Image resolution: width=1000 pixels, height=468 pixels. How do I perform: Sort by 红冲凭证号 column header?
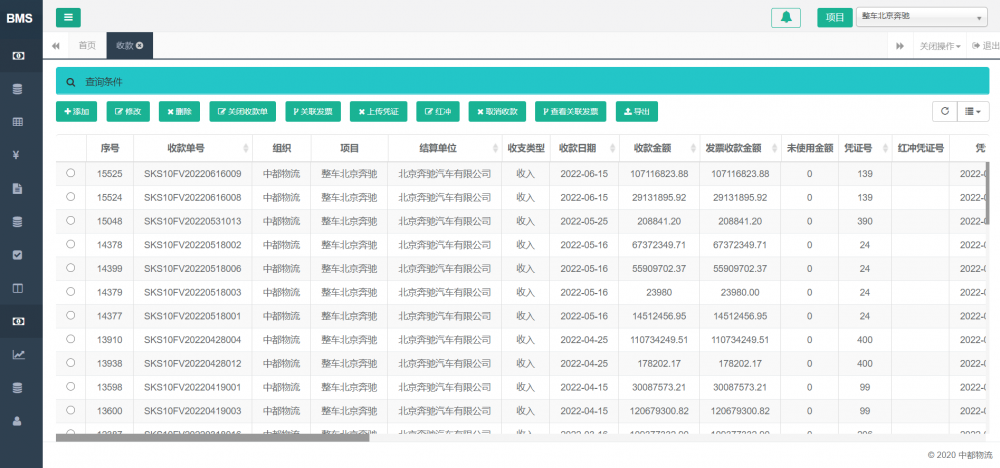click(920, 148)
